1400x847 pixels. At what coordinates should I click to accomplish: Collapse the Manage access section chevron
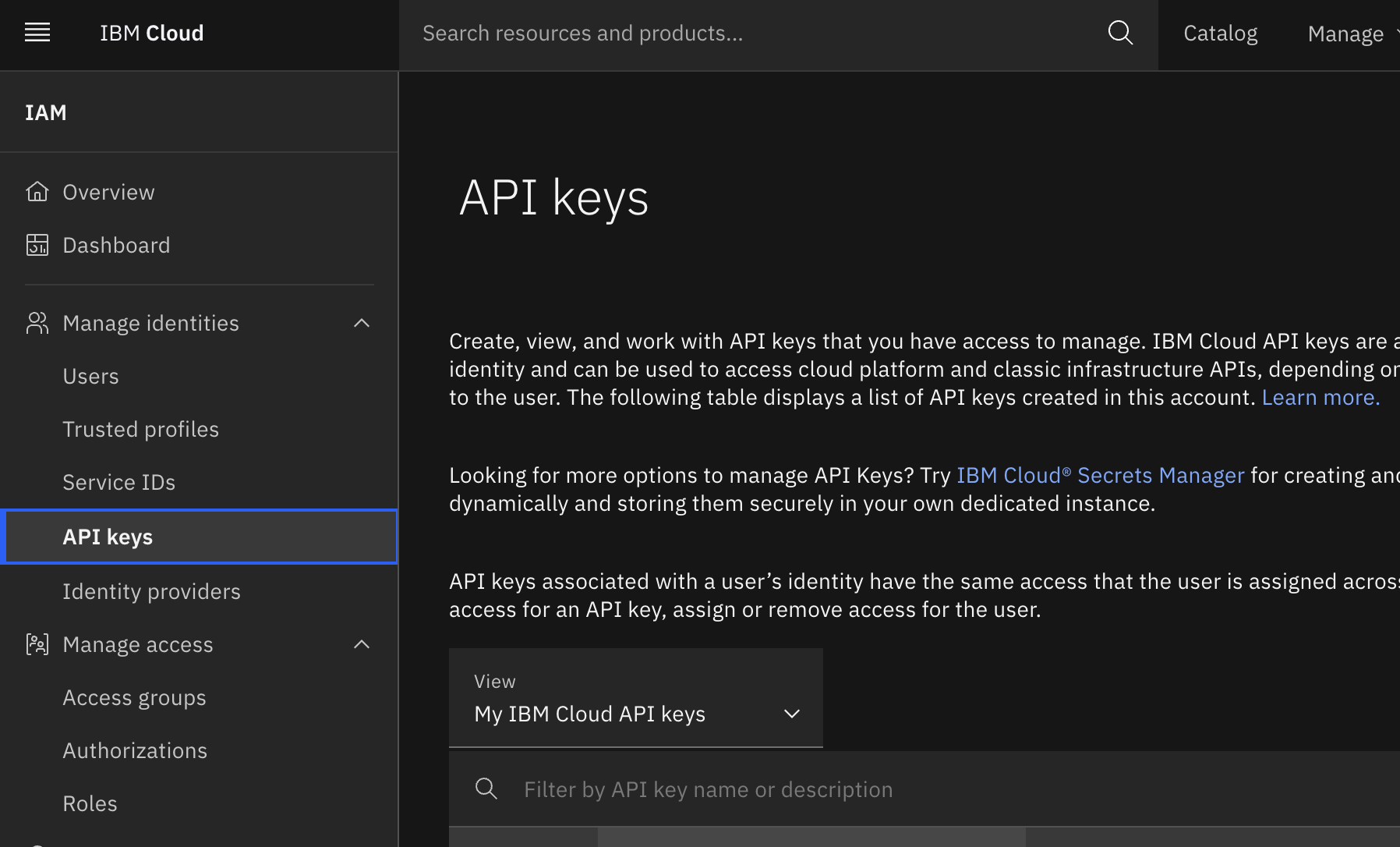[362, 644]
